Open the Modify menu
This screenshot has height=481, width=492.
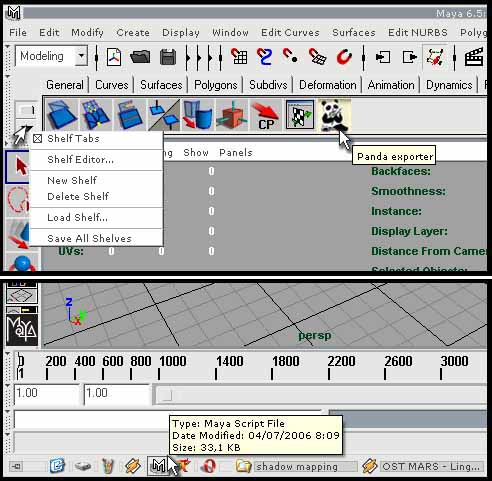coord(87,33)
